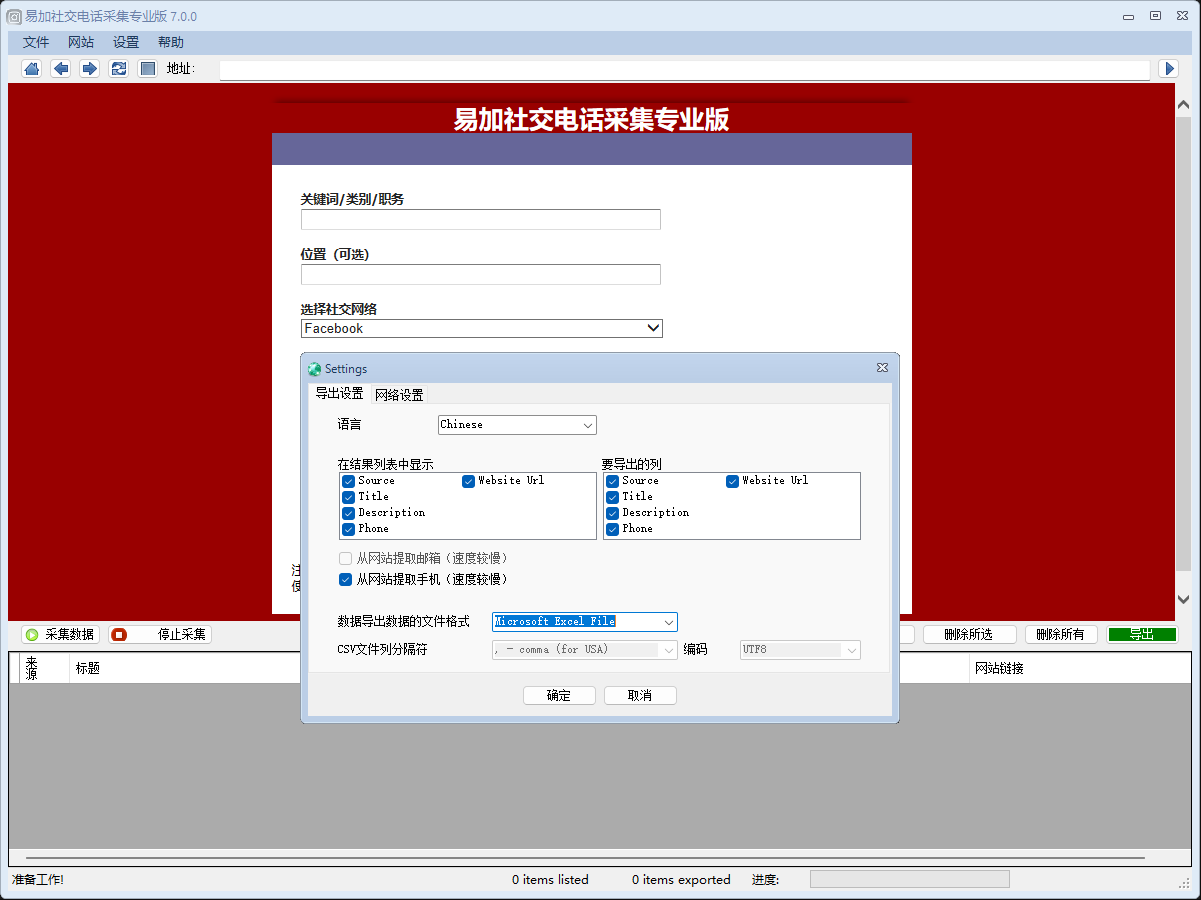The height and width of the screenshot is (900, 1201).
Task: Confirm settings with 确定 button
Action: tap(559, 695)
